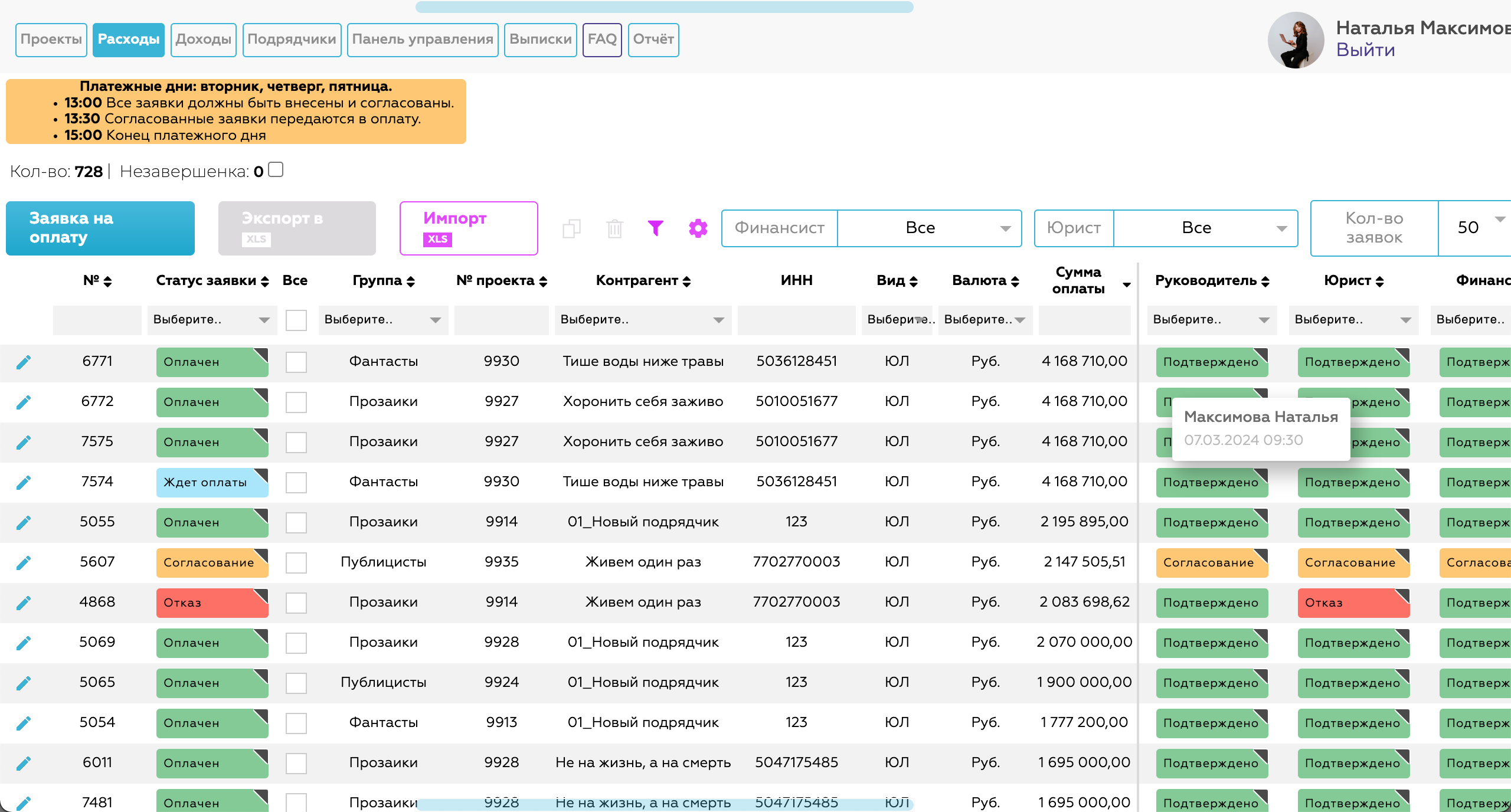
Task: Edit request 6771 with pencil icon
Action: coord(24,362)
